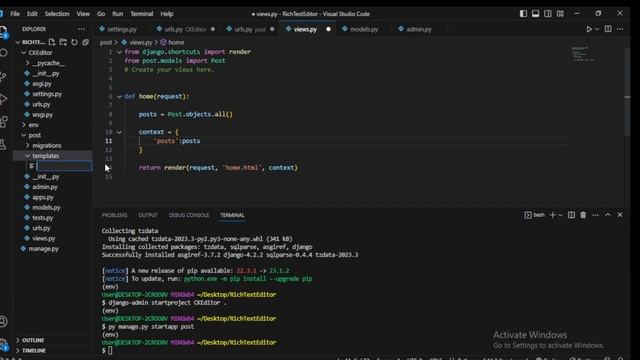Create a new folder in Explorer
The image size is (640, 360).
click(x=63, y=42)
